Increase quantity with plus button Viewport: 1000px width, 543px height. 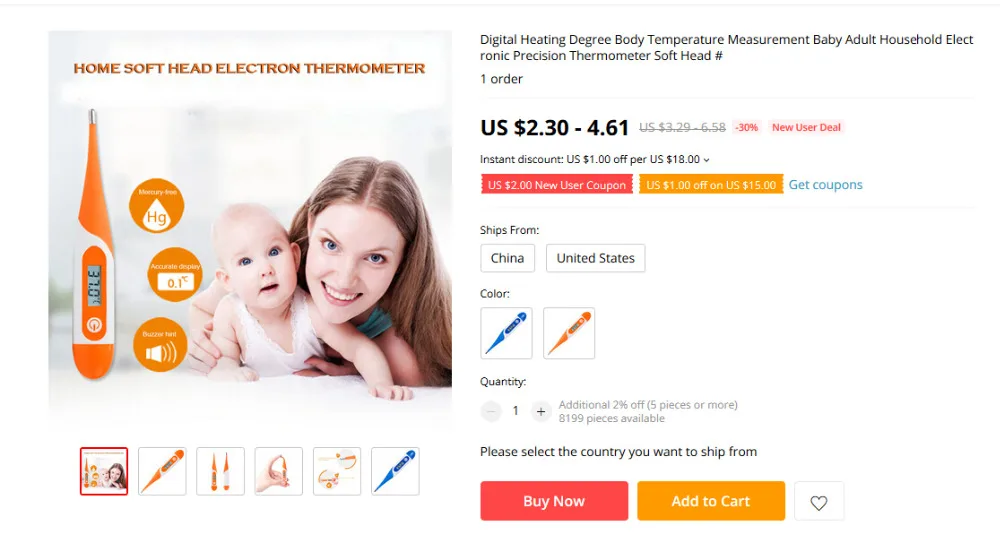click(x=540, y=412)
